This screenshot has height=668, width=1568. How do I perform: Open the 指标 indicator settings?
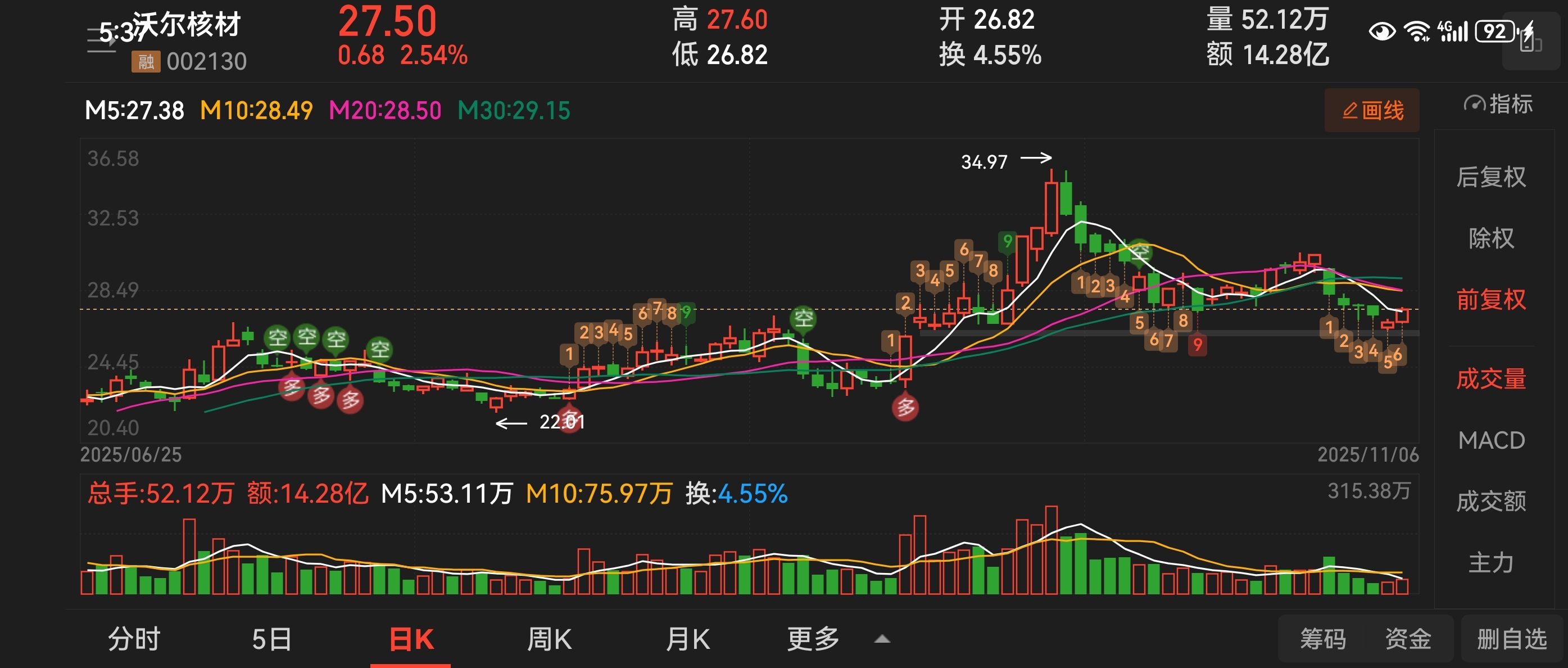(1497, 105)
